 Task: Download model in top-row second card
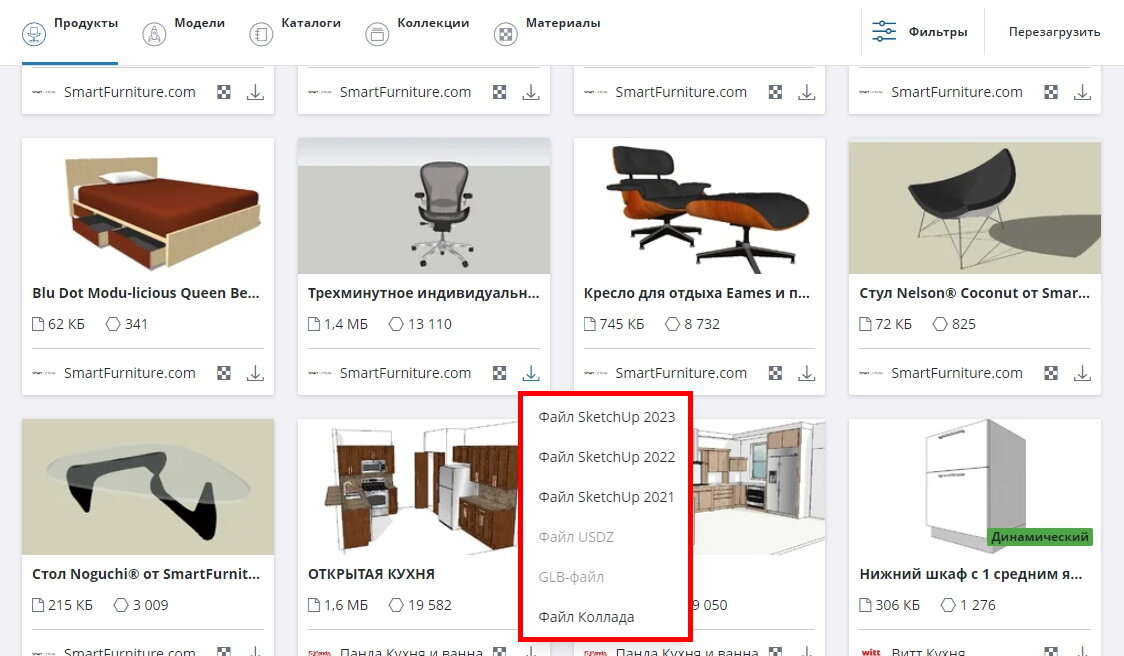pyautogui.click(x=530, y=92)
